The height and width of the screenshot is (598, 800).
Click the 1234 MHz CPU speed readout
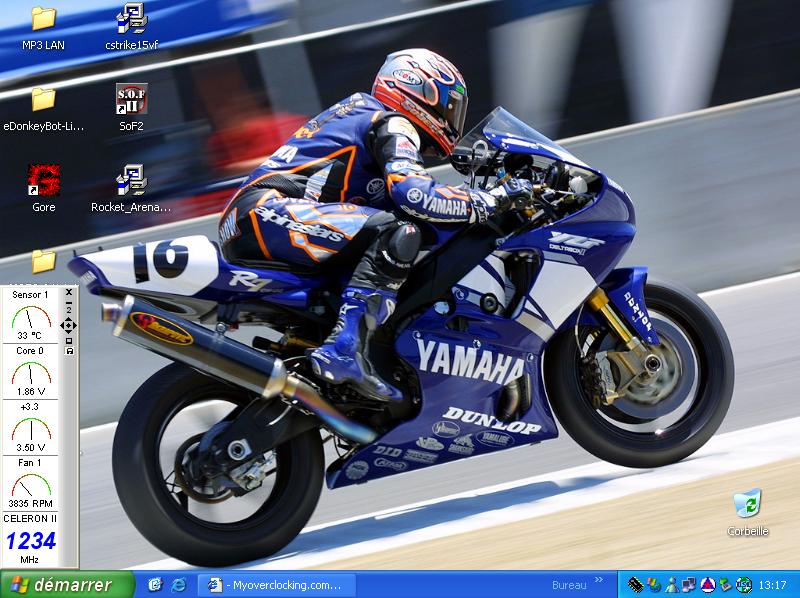pos(31,541)
